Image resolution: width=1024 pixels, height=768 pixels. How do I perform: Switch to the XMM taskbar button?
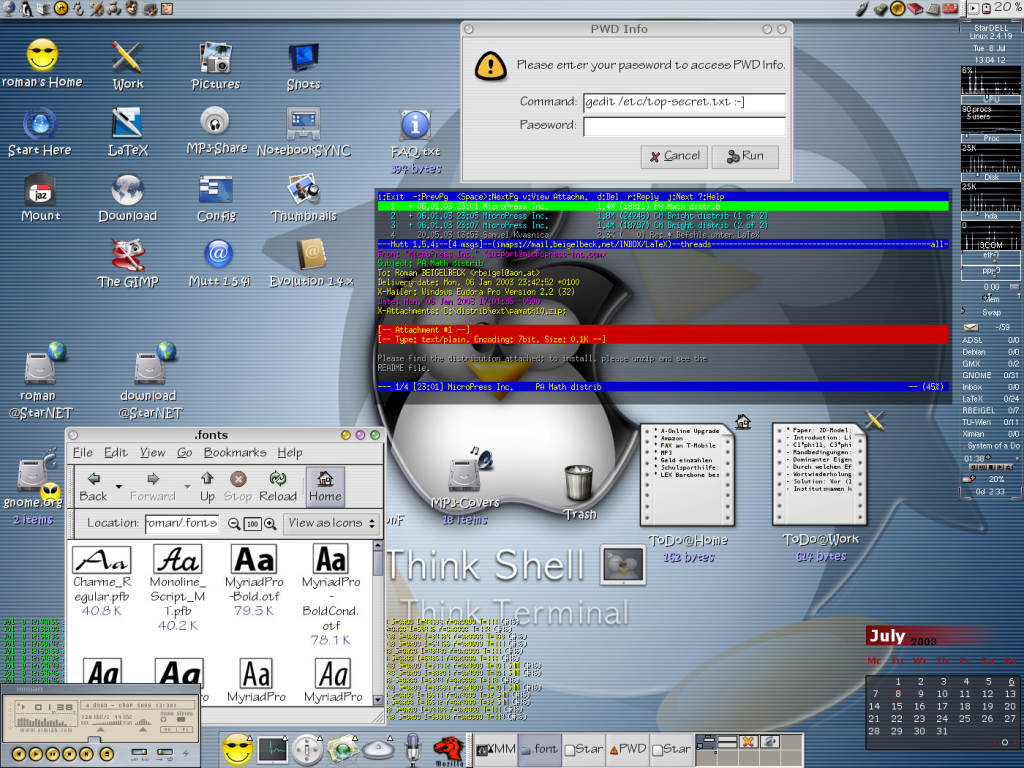[496, 750]
